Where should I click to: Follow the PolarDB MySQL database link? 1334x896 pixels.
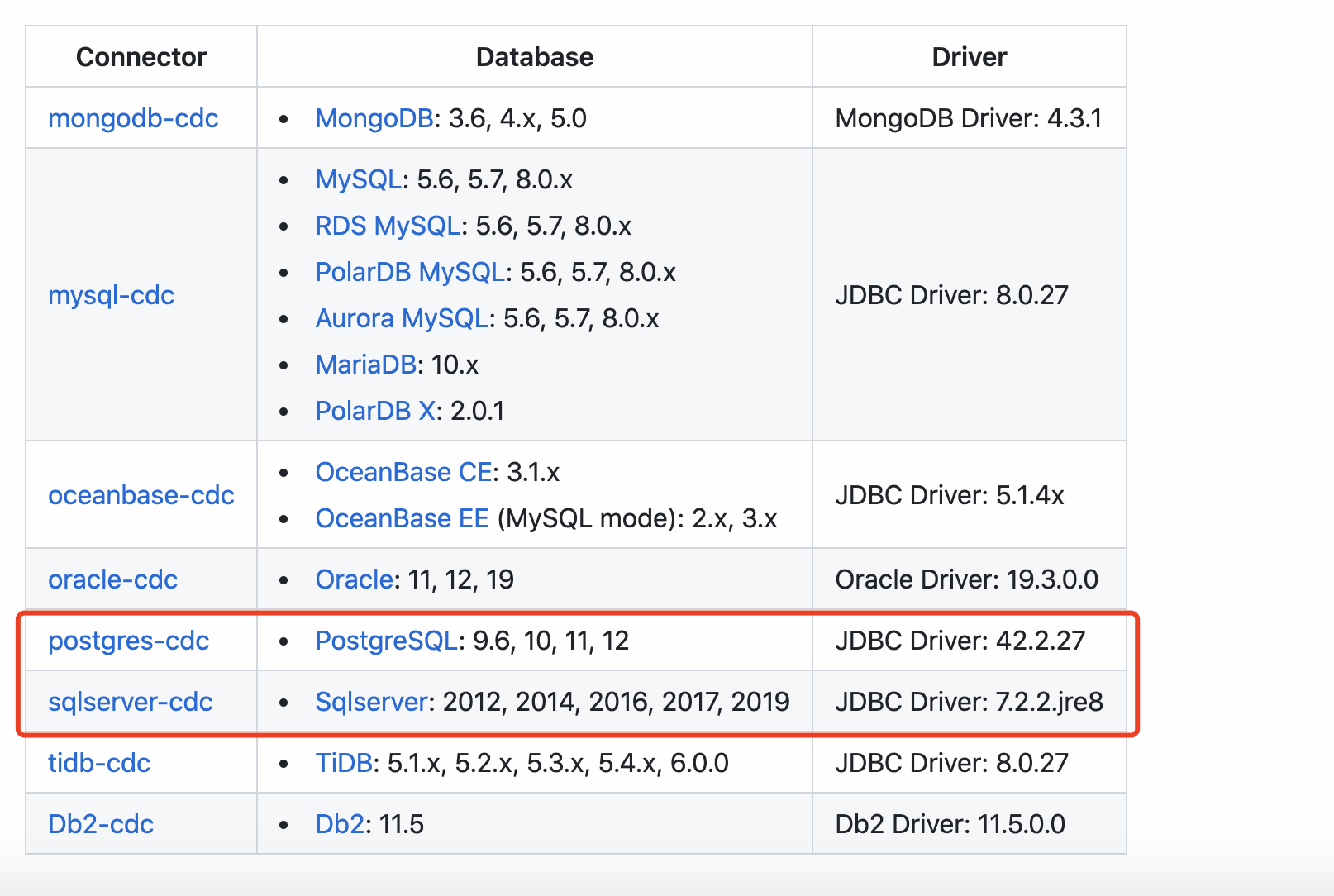coord(410,272)
